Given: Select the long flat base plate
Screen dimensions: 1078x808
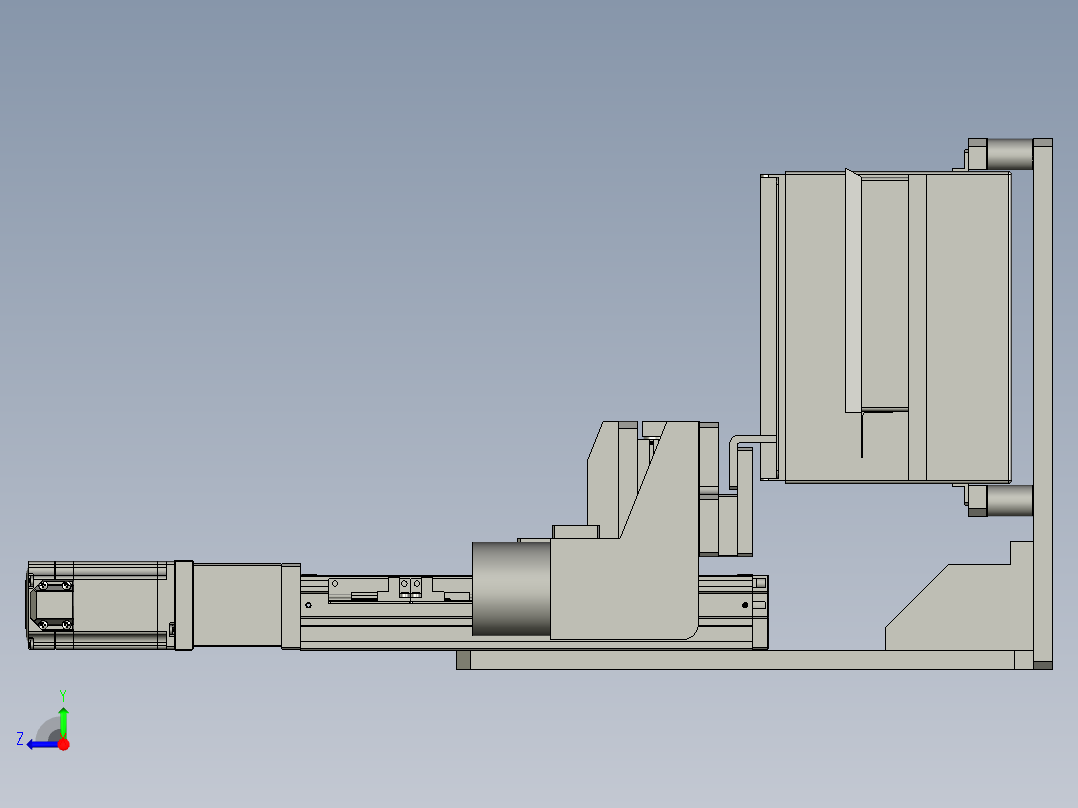Looking at the screenshot, I should point(745,659).
